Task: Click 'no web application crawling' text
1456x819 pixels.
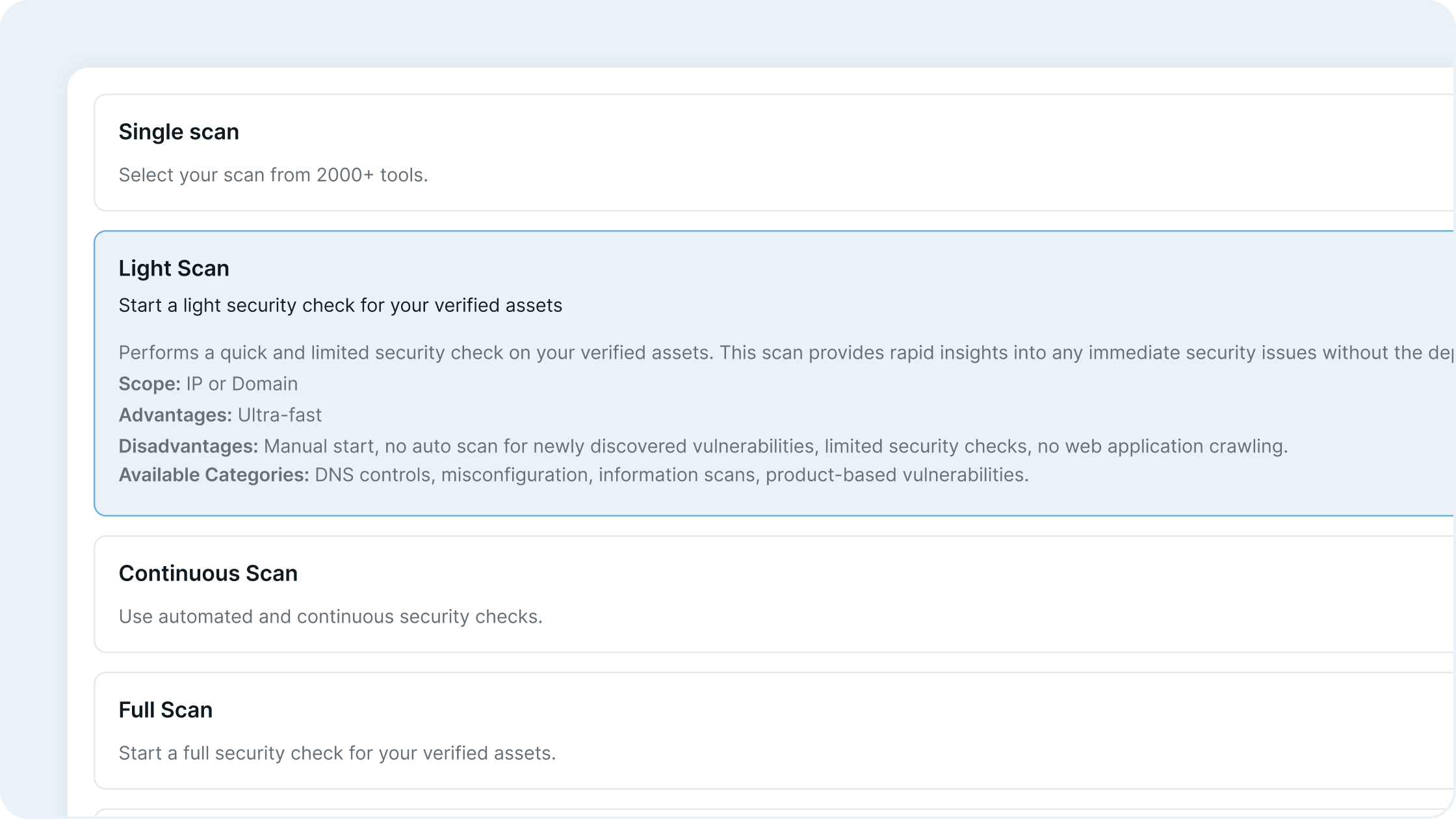Action: point(1162,447)
